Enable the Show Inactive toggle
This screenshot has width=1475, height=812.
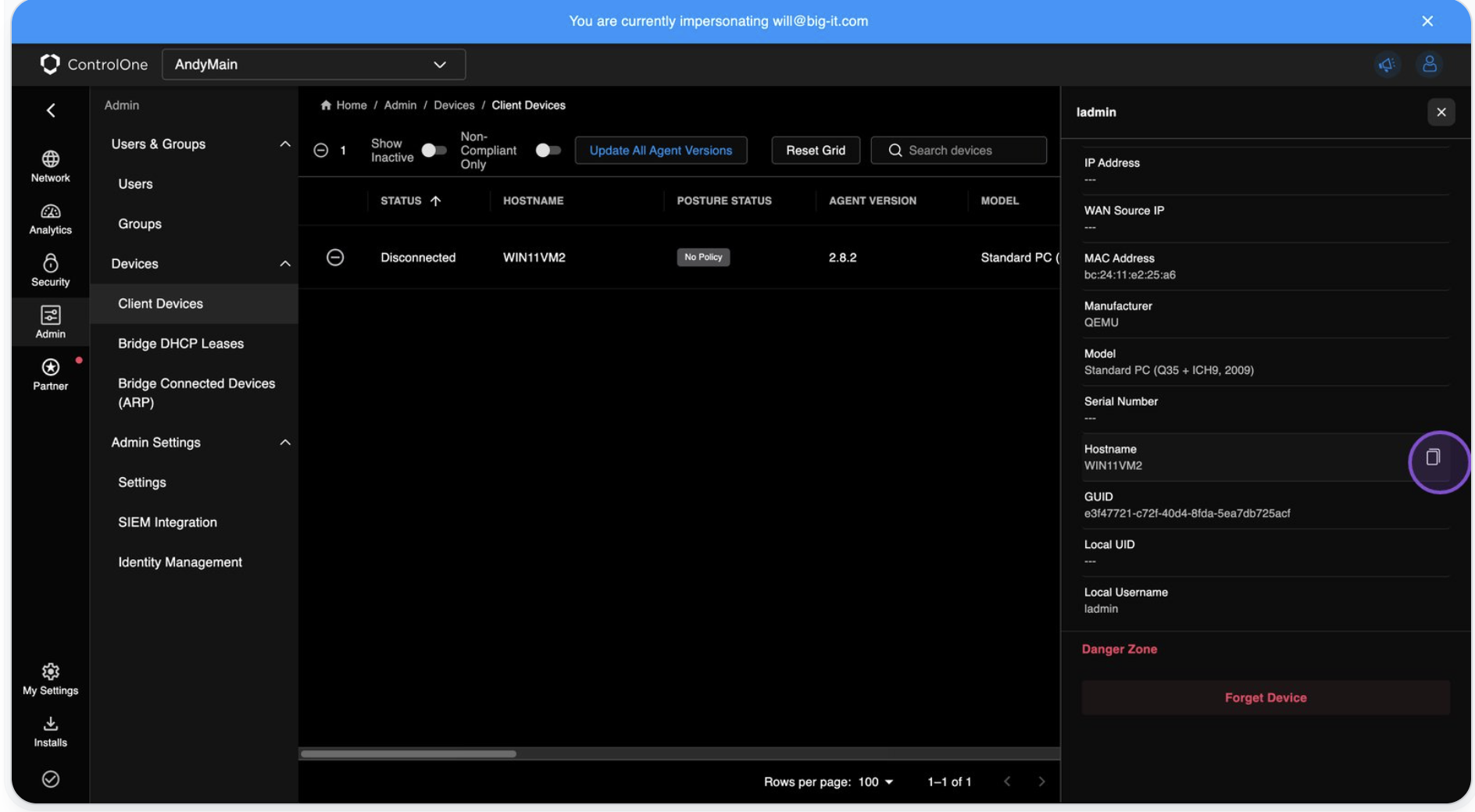pos(433,150)
